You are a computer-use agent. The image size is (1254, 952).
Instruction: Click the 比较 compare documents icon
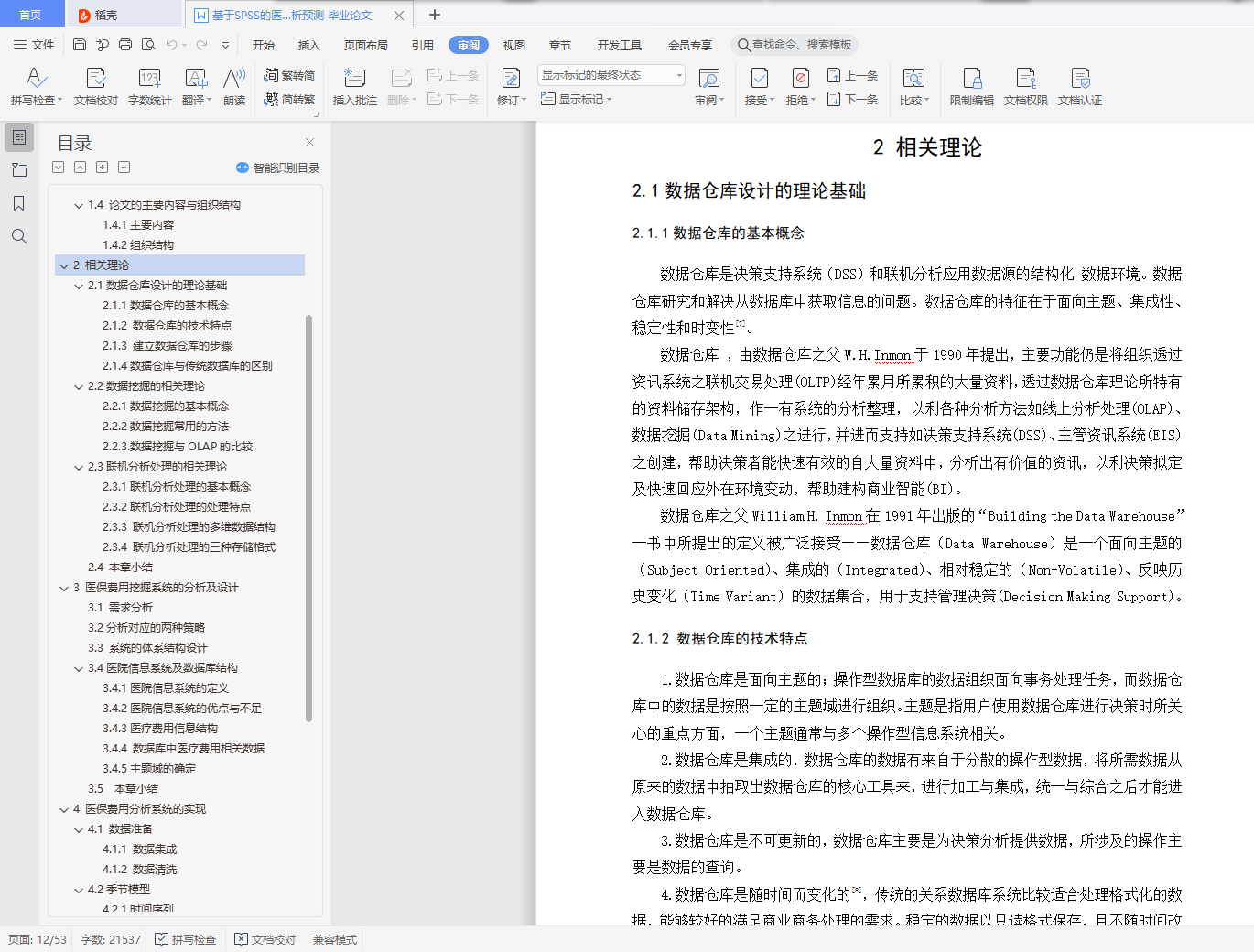(913, 79)
